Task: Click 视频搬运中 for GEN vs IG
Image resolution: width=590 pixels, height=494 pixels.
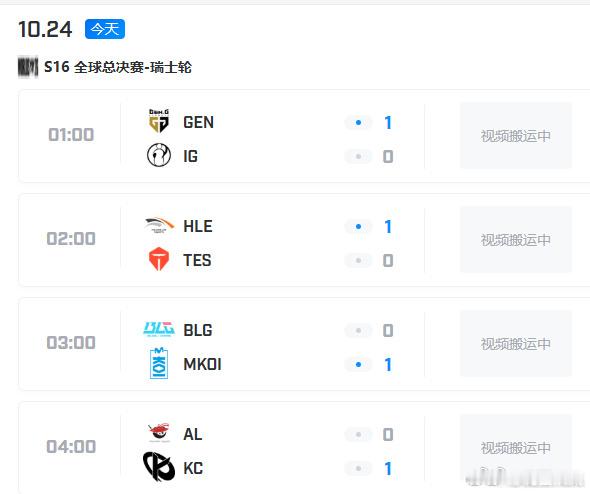Action: [x=516, y=136]
